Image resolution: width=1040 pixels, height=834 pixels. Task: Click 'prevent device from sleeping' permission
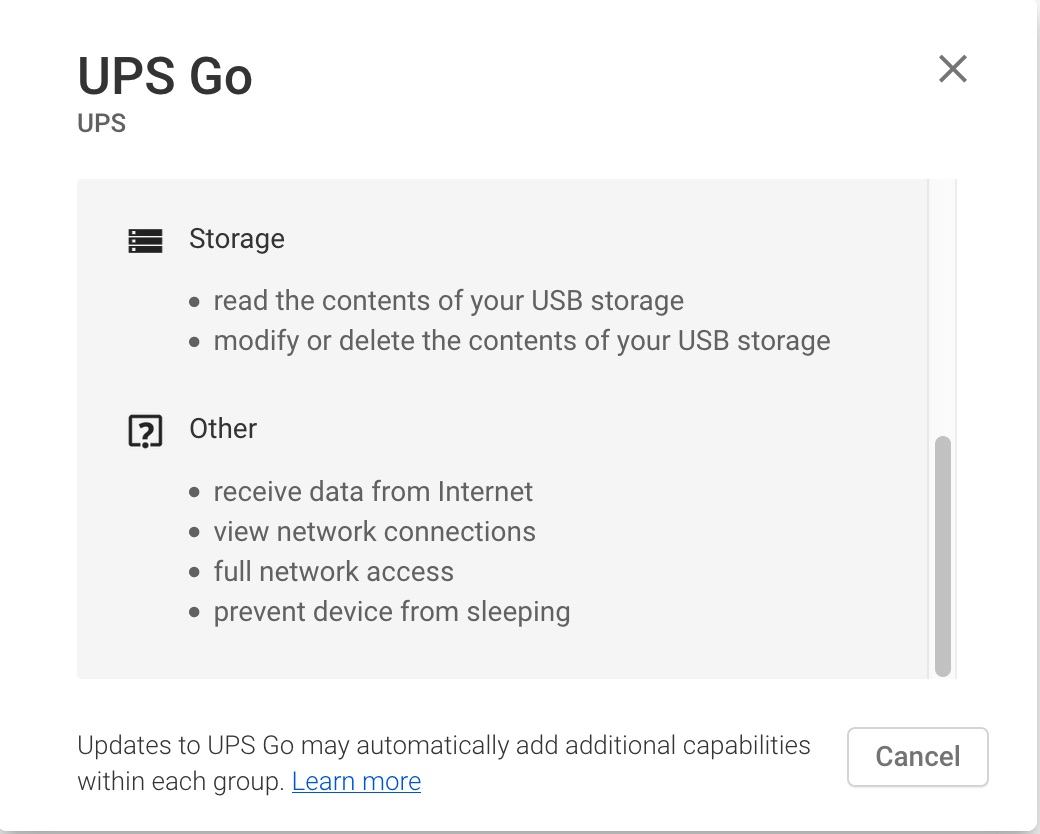tap(392, 612)
